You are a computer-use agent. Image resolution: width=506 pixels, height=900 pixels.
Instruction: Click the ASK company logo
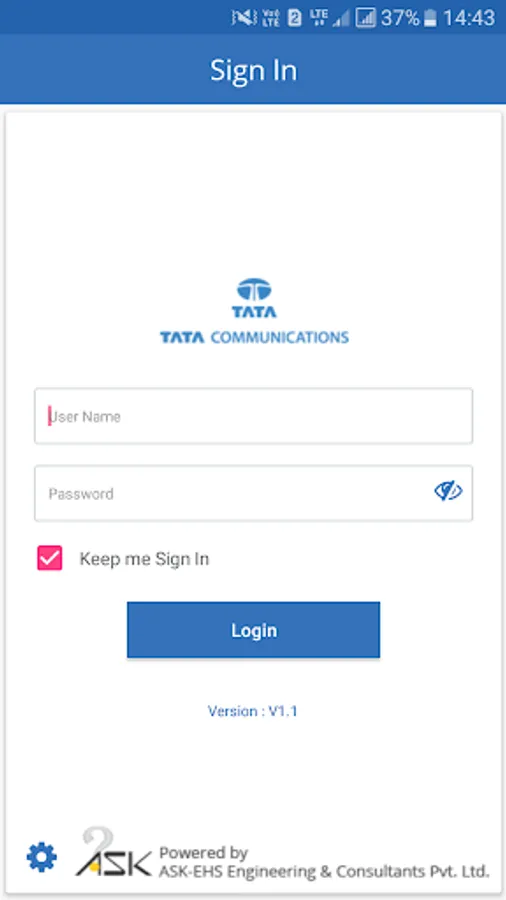click(x=114, y=852)
